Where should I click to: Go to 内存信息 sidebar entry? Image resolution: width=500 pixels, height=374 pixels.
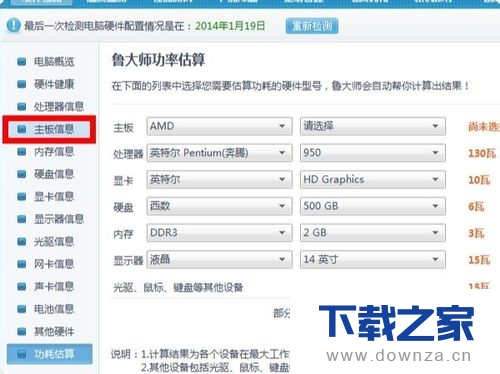(54, 152)
